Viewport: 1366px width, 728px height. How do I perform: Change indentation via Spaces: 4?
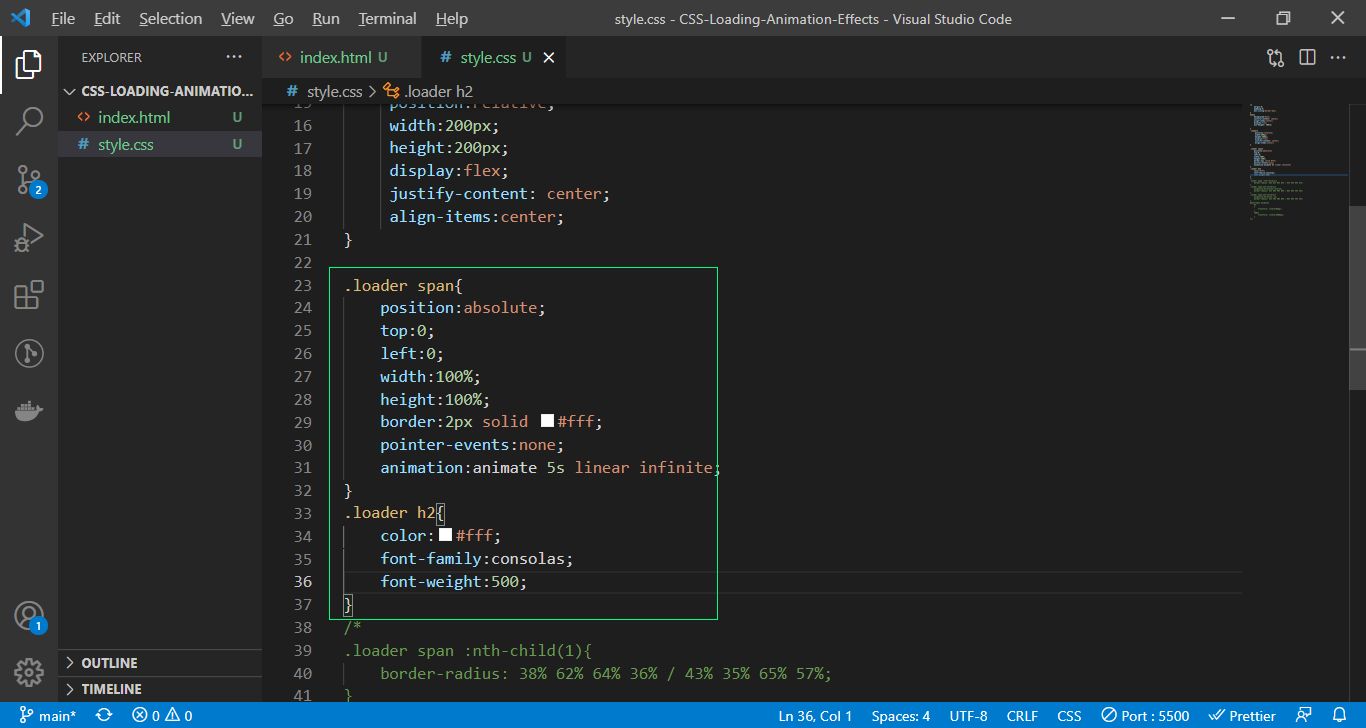(x=900, y=716)
